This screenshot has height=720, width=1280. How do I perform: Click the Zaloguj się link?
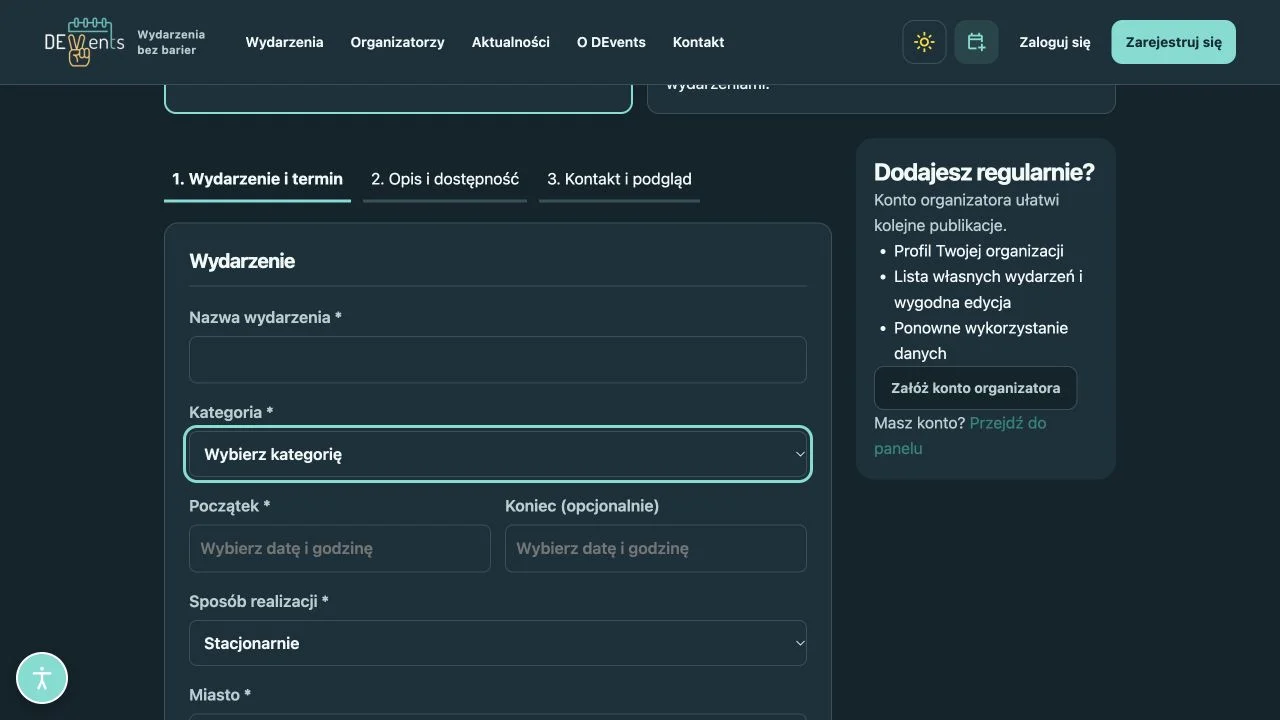(x=1055, y=42)
